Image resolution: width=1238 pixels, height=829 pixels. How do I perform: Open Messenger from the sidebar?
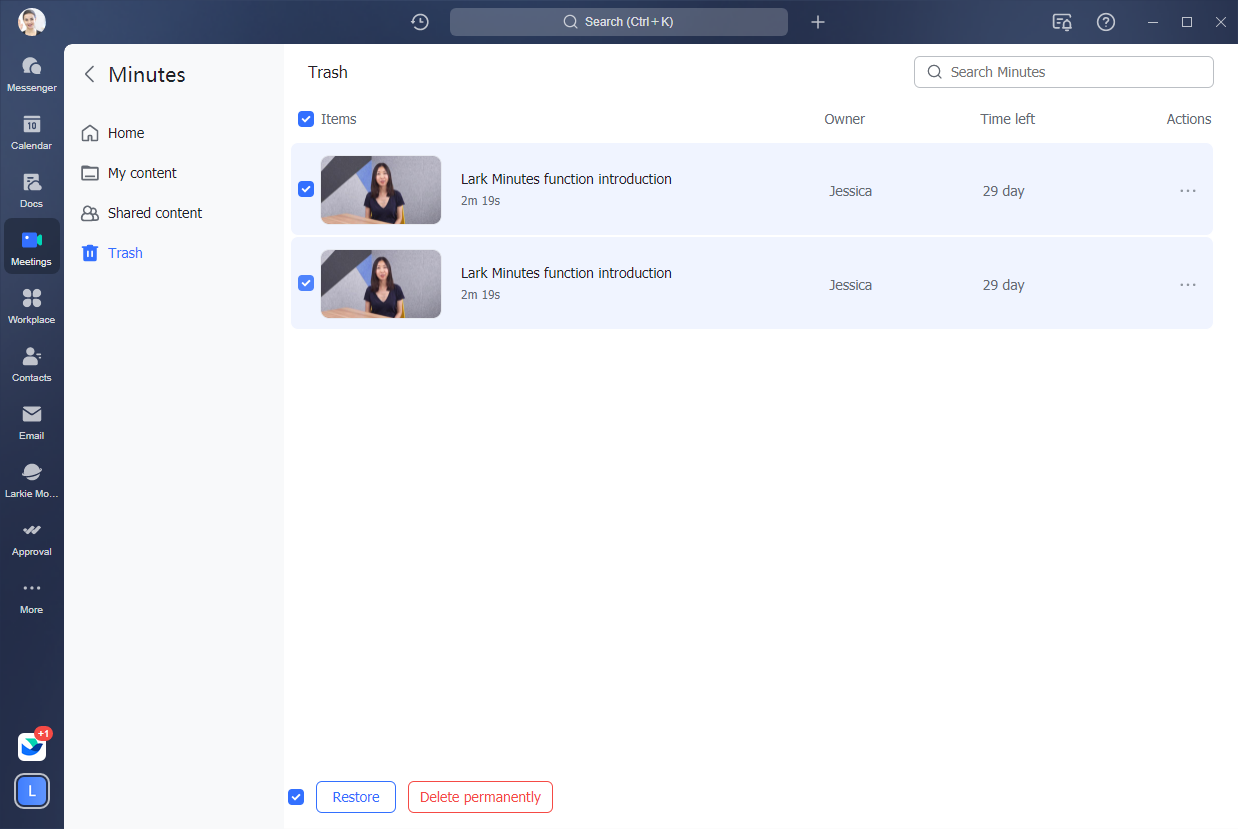point(31,73)
